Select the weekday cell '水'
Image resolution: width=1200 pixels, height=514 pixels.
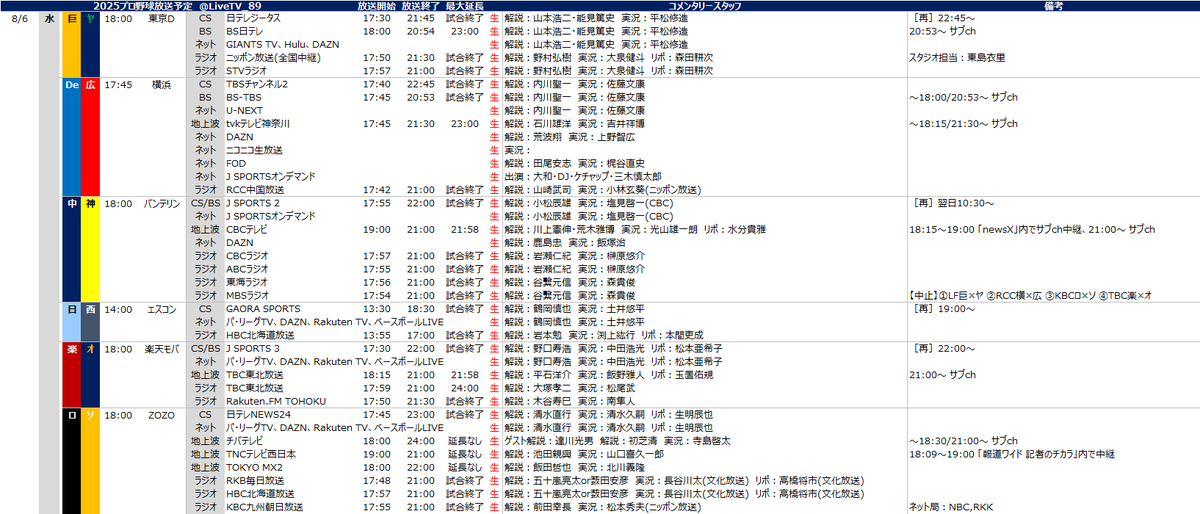click(49, 19)
